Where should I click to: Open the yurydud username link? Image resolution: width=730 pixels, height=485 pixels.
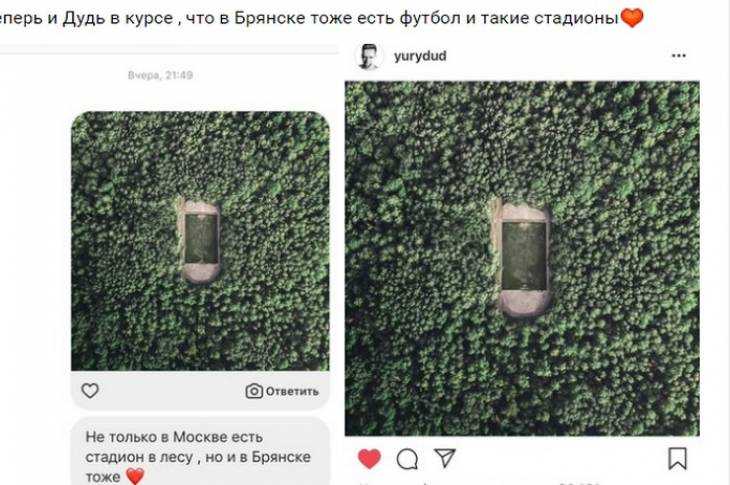click(x=420, y=56)
